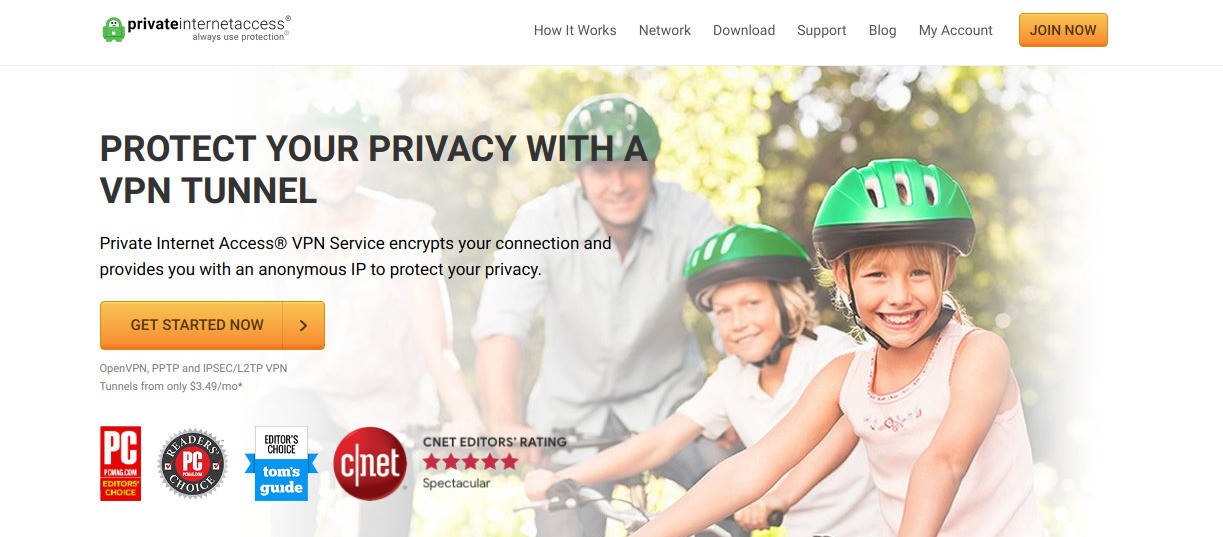Go to My Account
Screen dimensions: 1223x537
[x=956, y=30]
